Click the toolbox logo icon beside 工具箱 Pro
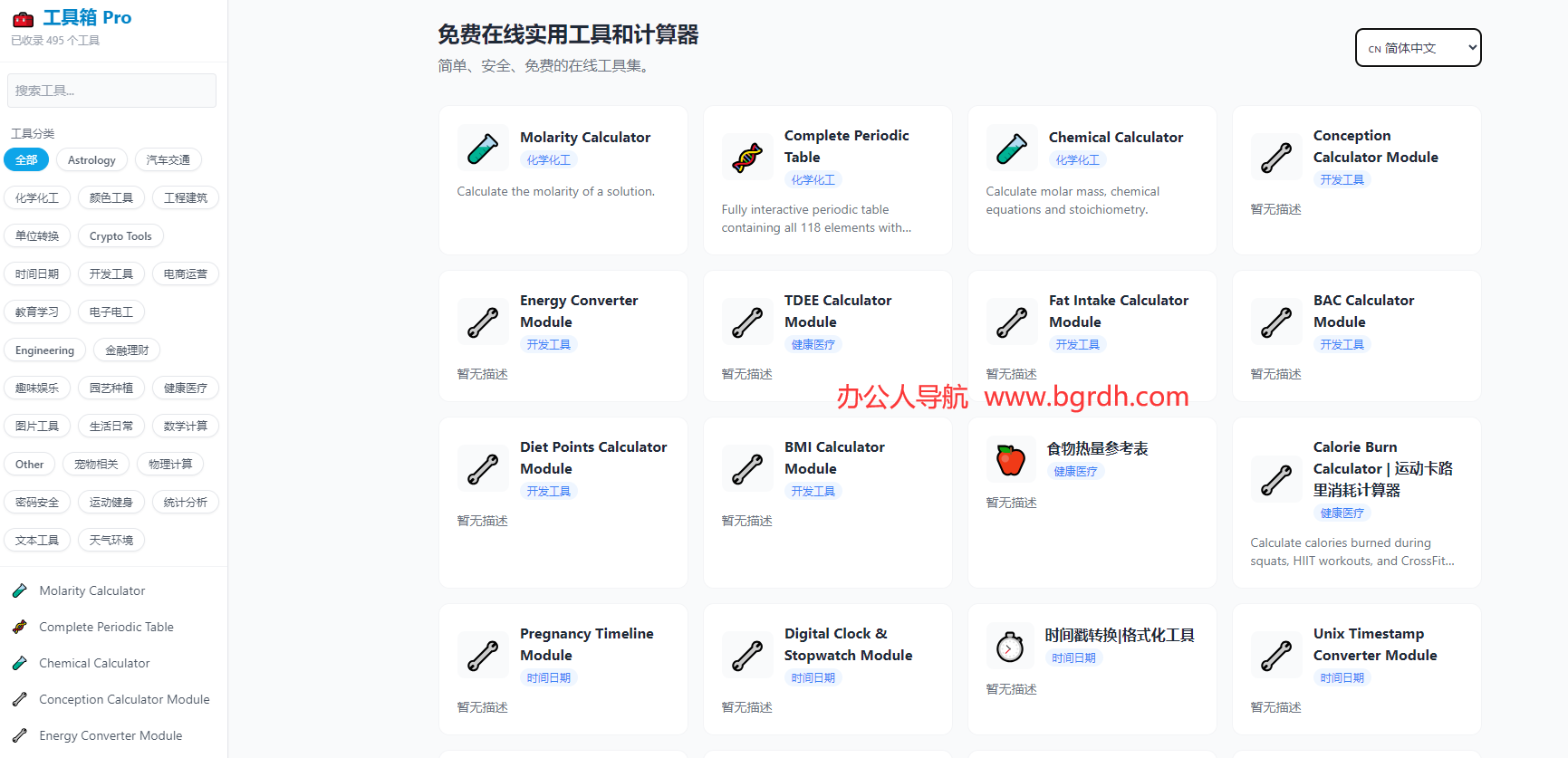This screenshot has height=758, width=1568. click(23, 18)
